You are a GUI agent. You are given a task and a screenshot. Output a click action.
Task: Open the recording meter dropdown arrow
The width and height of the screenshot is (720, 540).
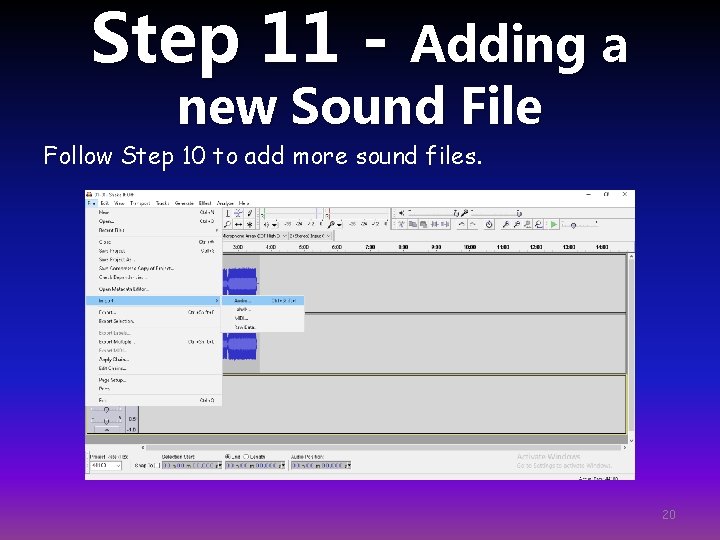339,225
